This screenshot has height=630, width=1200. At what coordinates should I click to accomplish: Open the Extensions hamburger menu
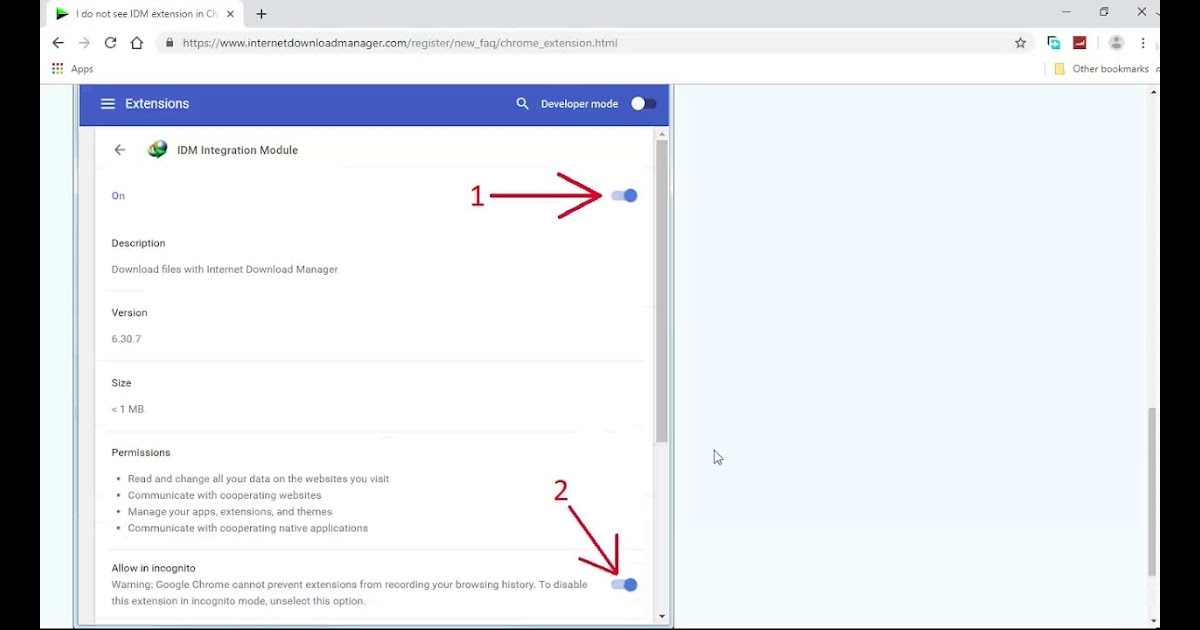coord(108,104)
